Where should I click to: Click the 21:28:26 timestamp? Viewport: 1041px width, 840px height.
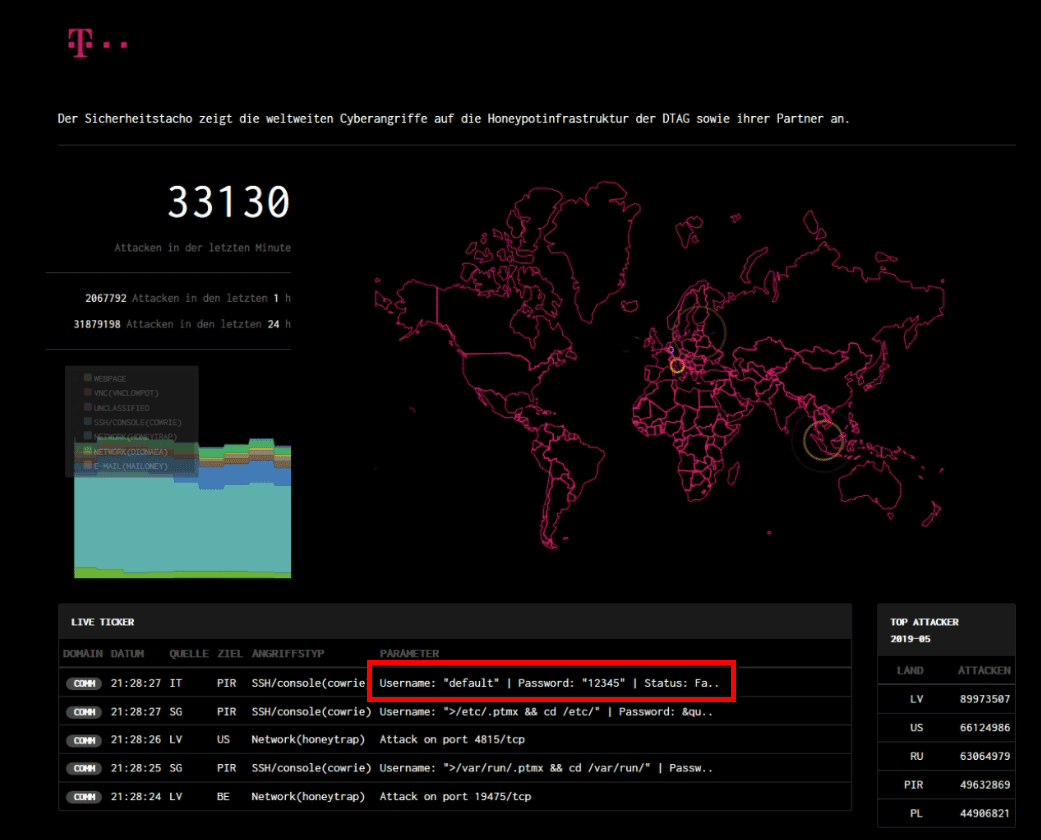click(x=135, y=740)
